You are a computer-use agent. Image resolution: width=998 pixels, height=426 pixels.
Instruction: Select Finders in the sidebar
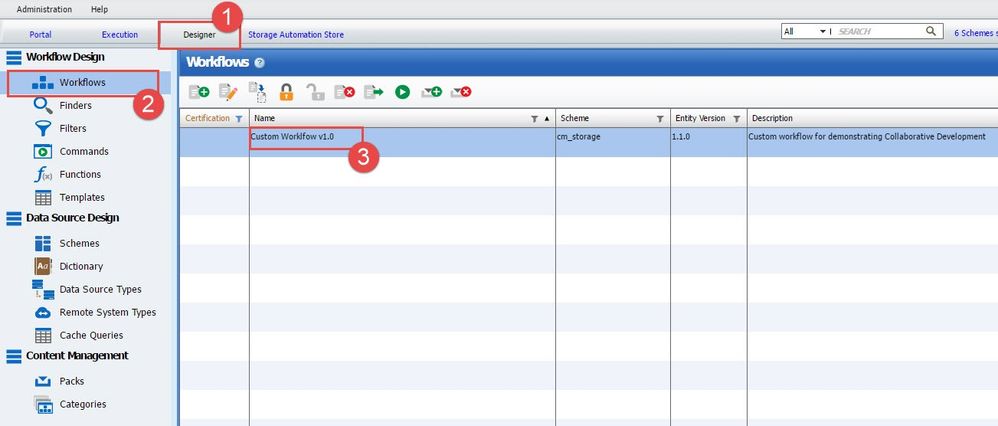coord(75,105)
